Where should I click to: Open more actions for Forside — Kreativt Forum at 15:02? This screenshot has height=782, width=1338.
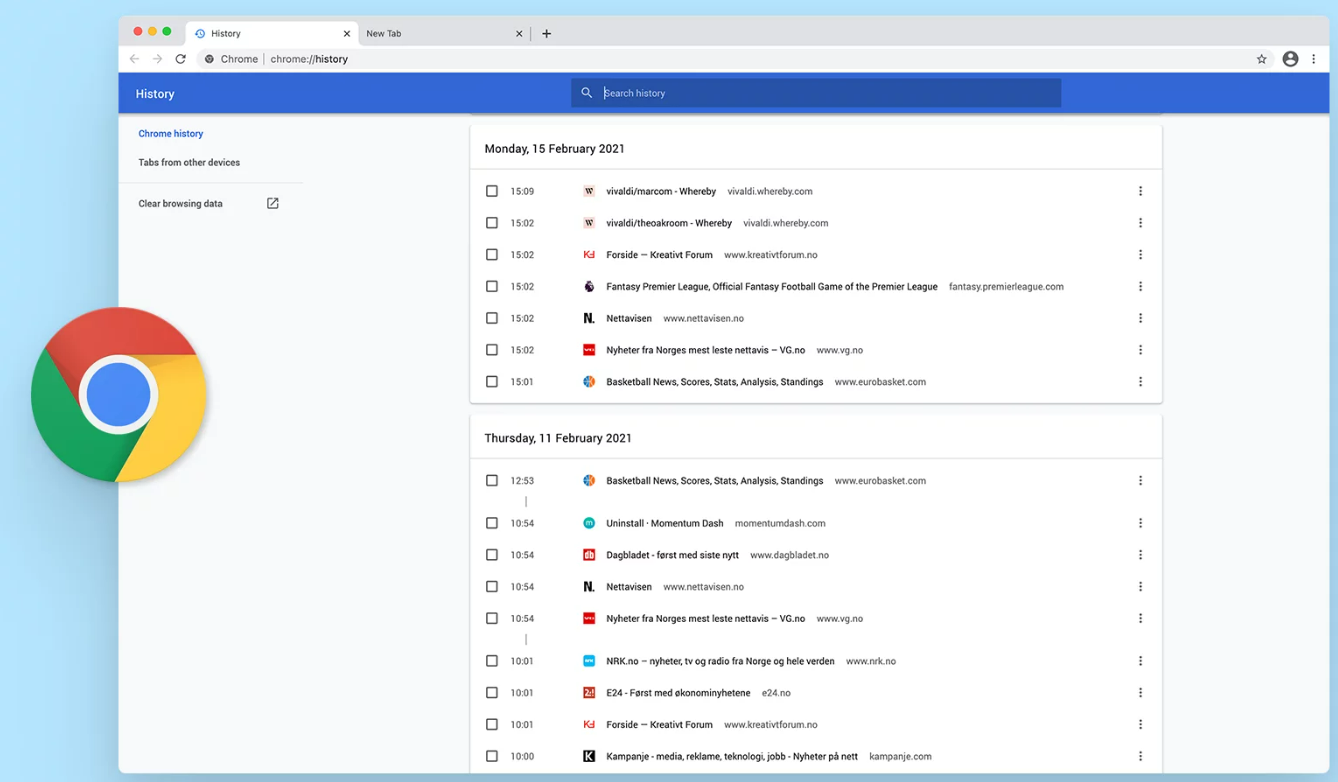tap(1140, 255)
